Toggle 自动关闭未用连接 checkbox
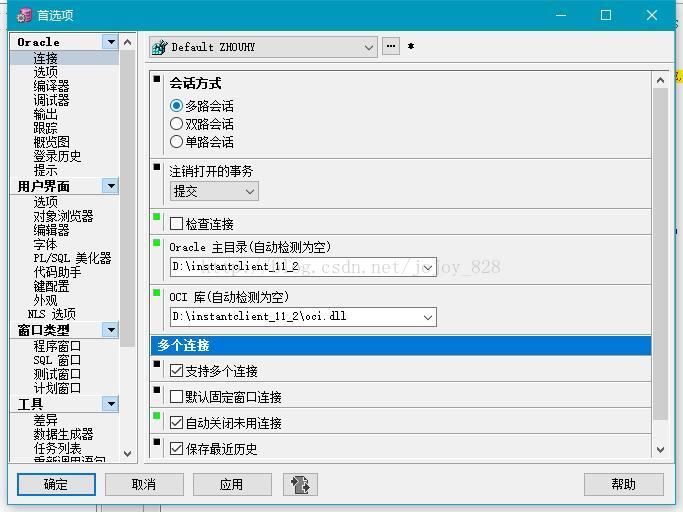 coord(176,423)
